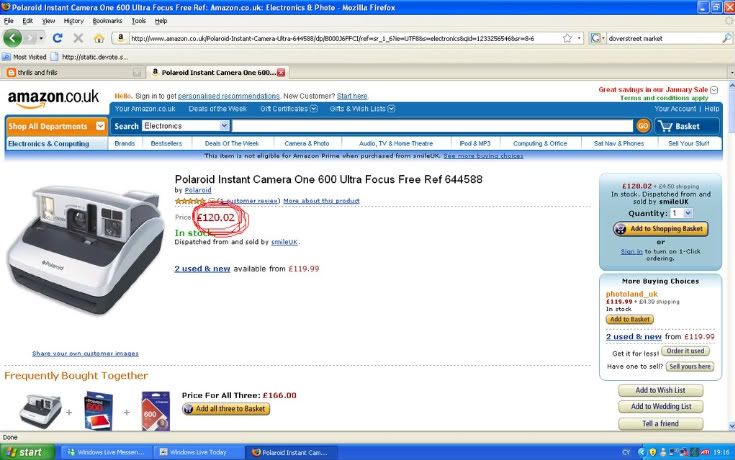
Task: Close the Polaroid Instant Camera tab
Action: (x=281, y=72)
